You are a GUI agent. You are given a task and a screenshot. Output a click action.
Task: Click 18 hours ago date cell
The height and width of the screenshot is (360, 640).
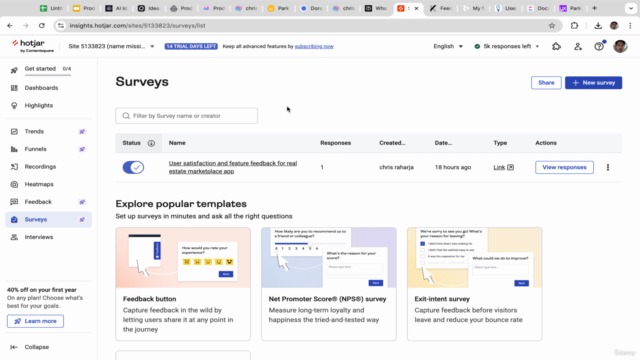(x=453, y=167)
